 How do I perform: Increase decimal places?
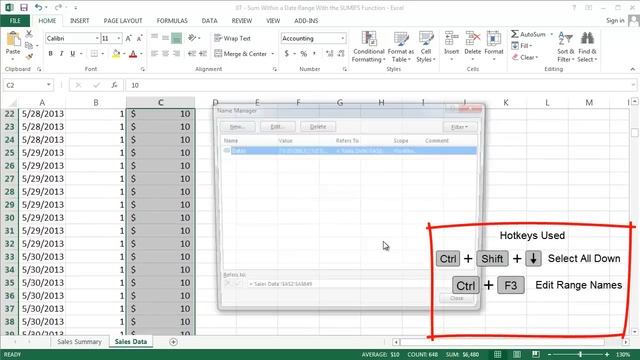click(x=329, y=53)
